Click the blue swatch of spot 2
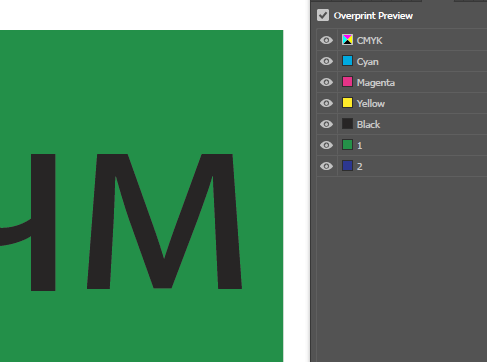The width and height of the screenshot is (487, 362). coord(347,166)
